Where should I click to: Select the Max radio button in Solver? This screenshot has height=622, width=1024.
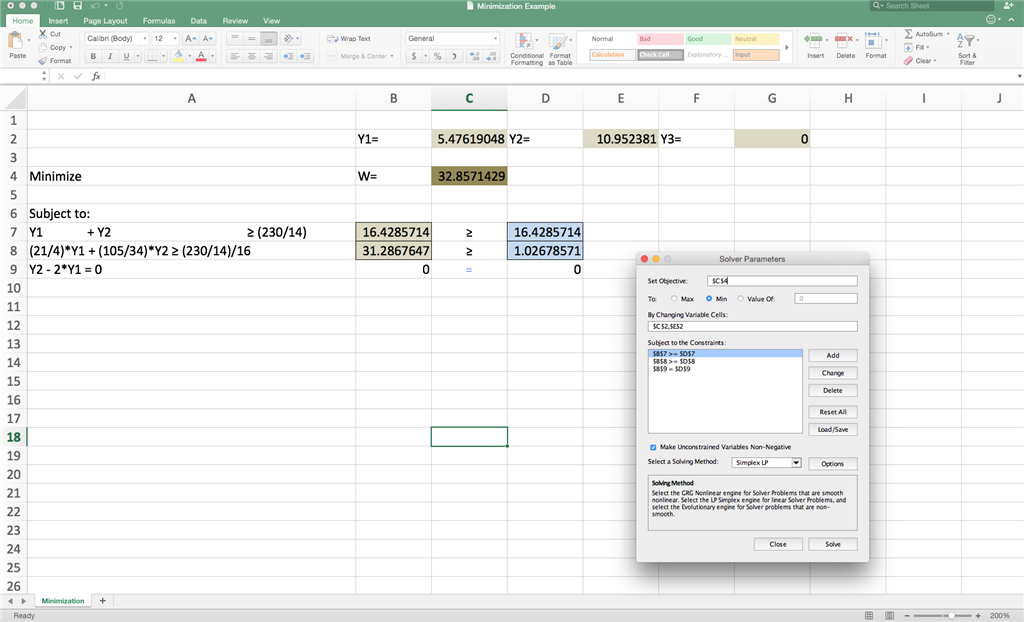point(675,299)
